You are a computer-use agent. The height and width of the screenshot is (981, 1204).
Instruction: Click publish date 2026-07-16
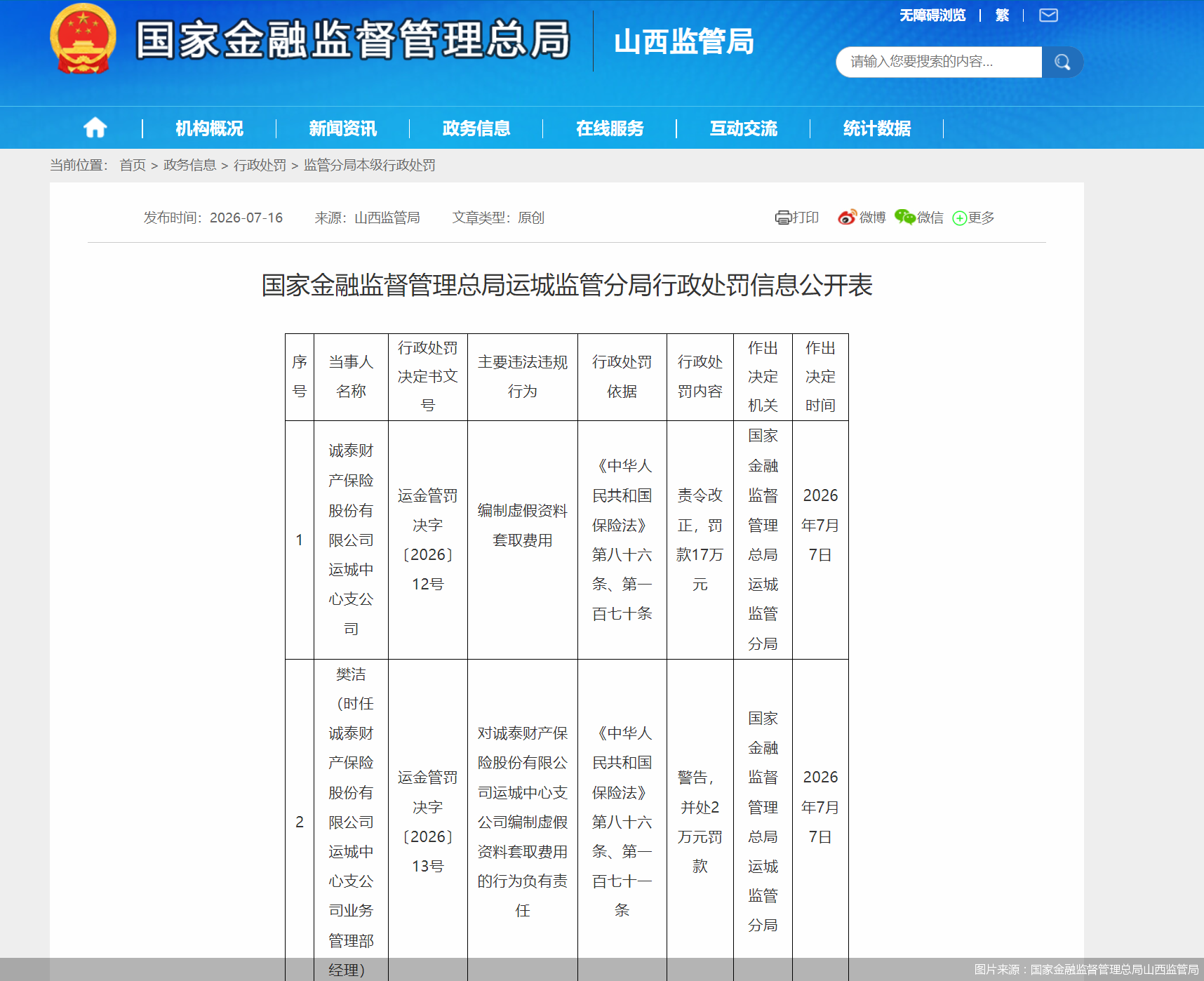coord(246,218)
